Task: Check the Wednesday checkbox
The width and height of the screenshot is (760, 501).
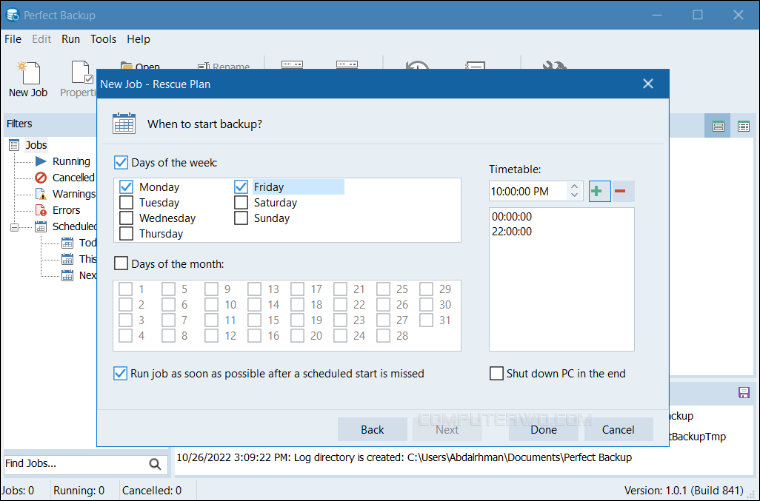Action: click(126, 218)
